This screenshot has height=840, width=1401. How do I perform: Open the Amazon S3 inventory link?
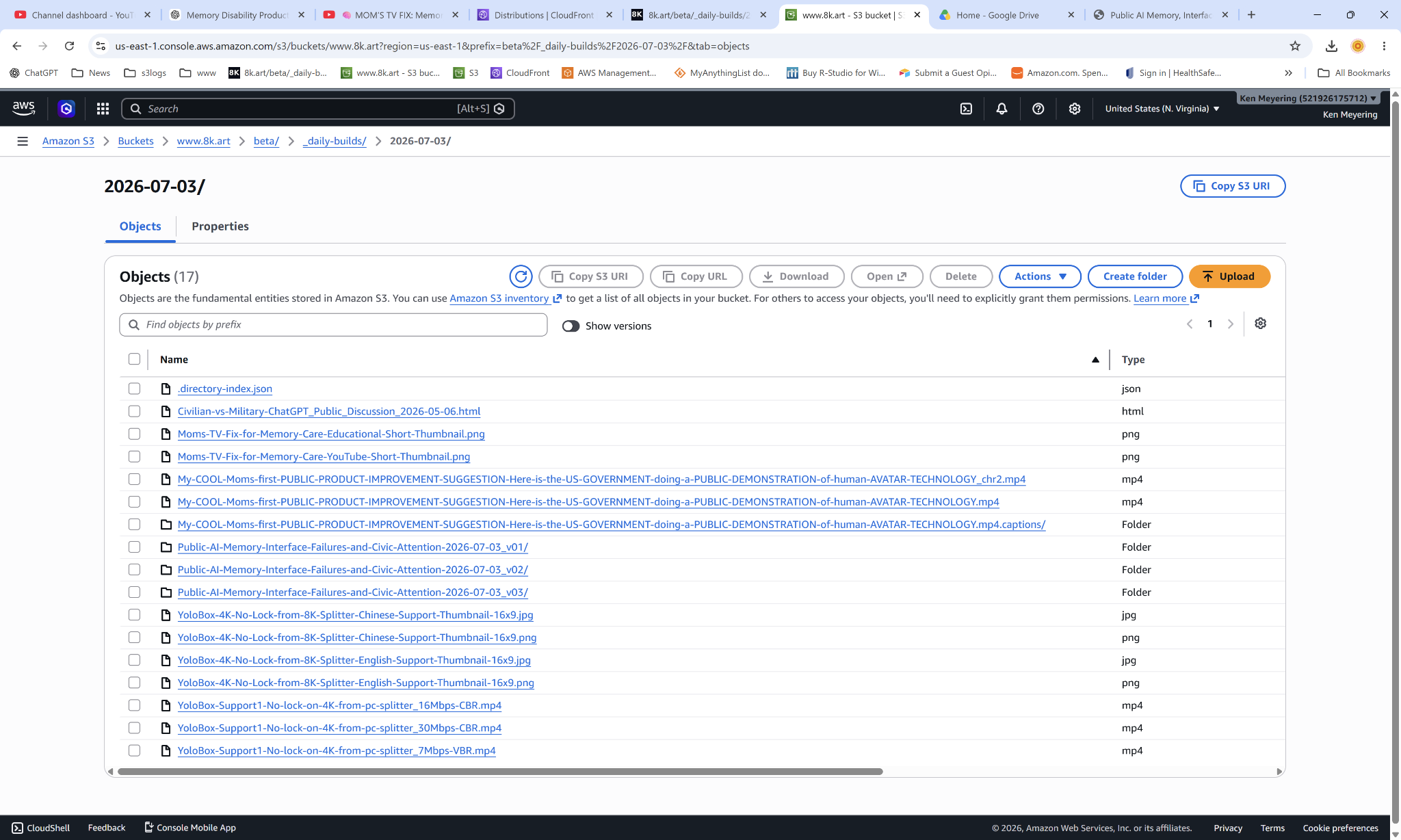[506, 298]
